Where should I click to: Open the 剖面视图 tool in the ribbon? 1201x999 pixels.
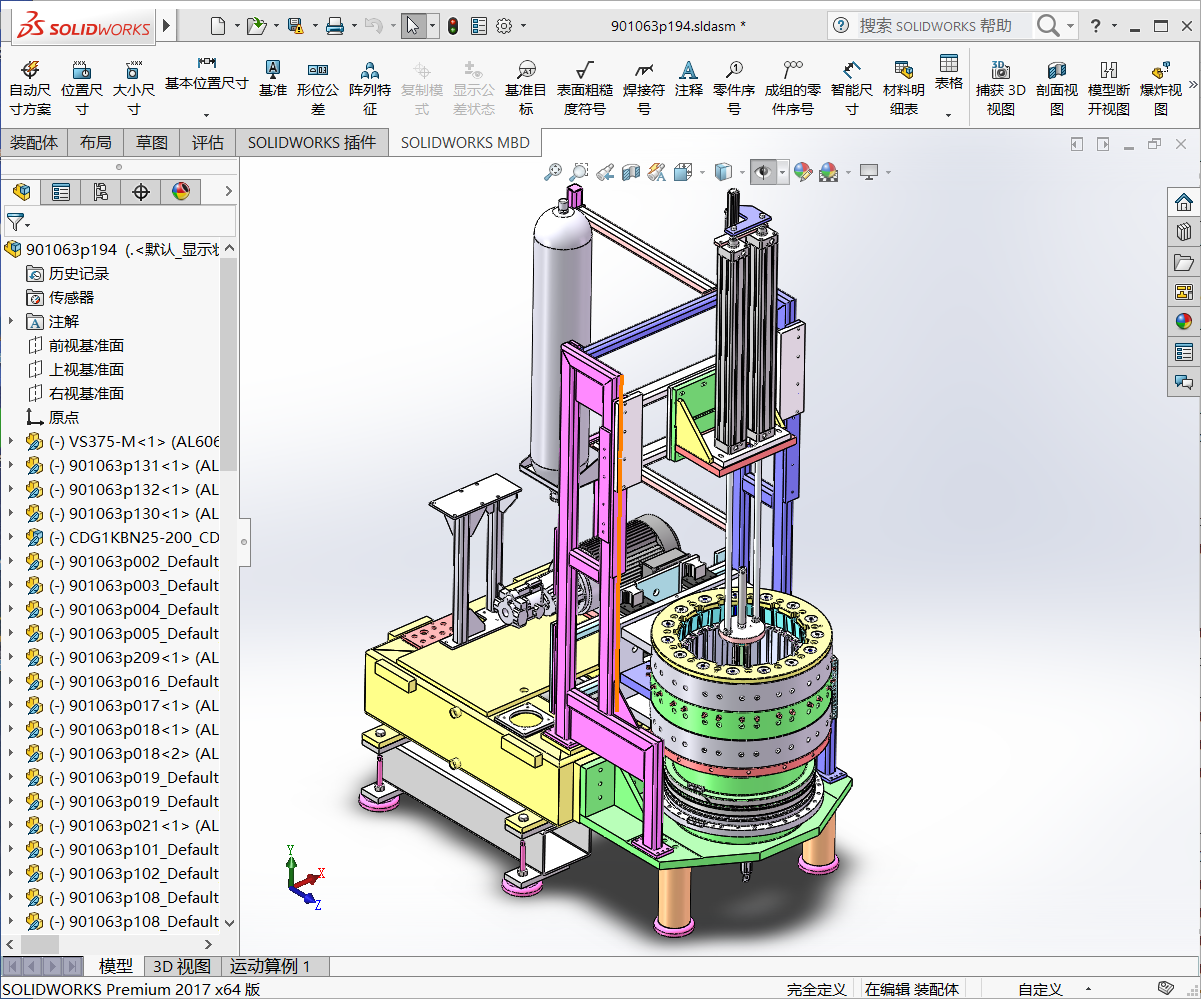tap(1056, 85)
